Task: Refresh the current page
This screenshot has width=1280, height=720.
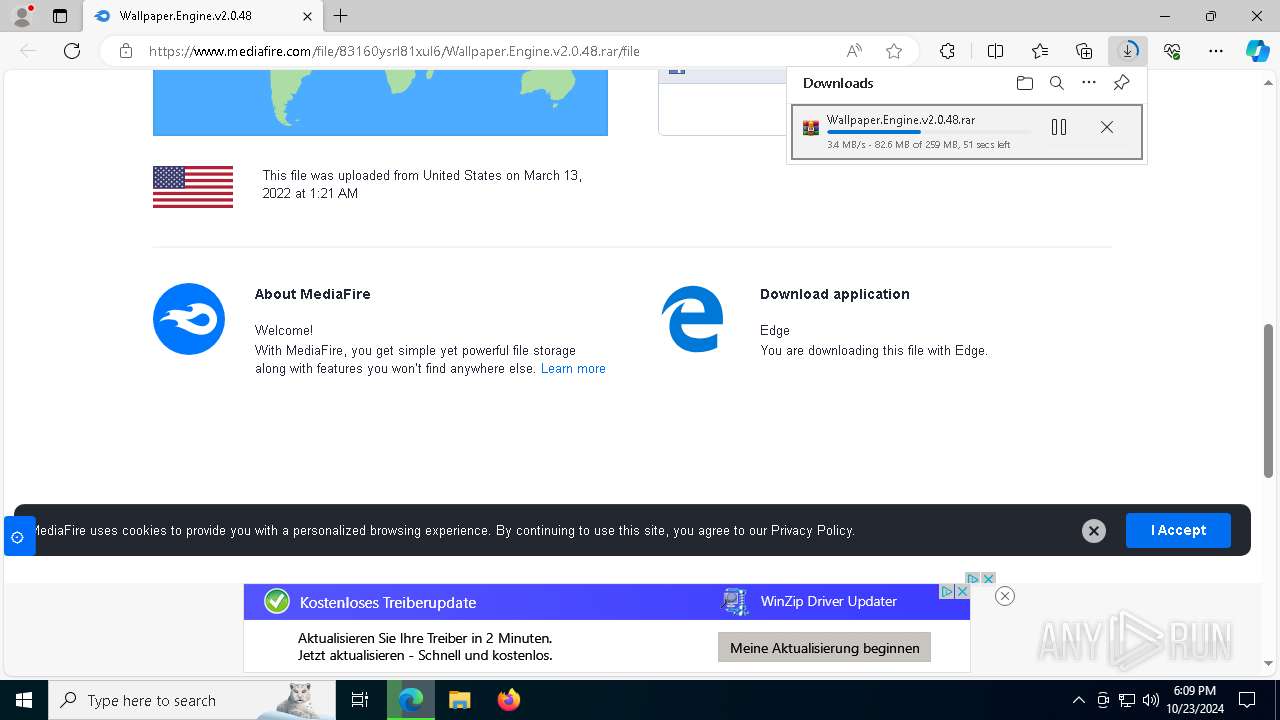Action: coord(72,51)
